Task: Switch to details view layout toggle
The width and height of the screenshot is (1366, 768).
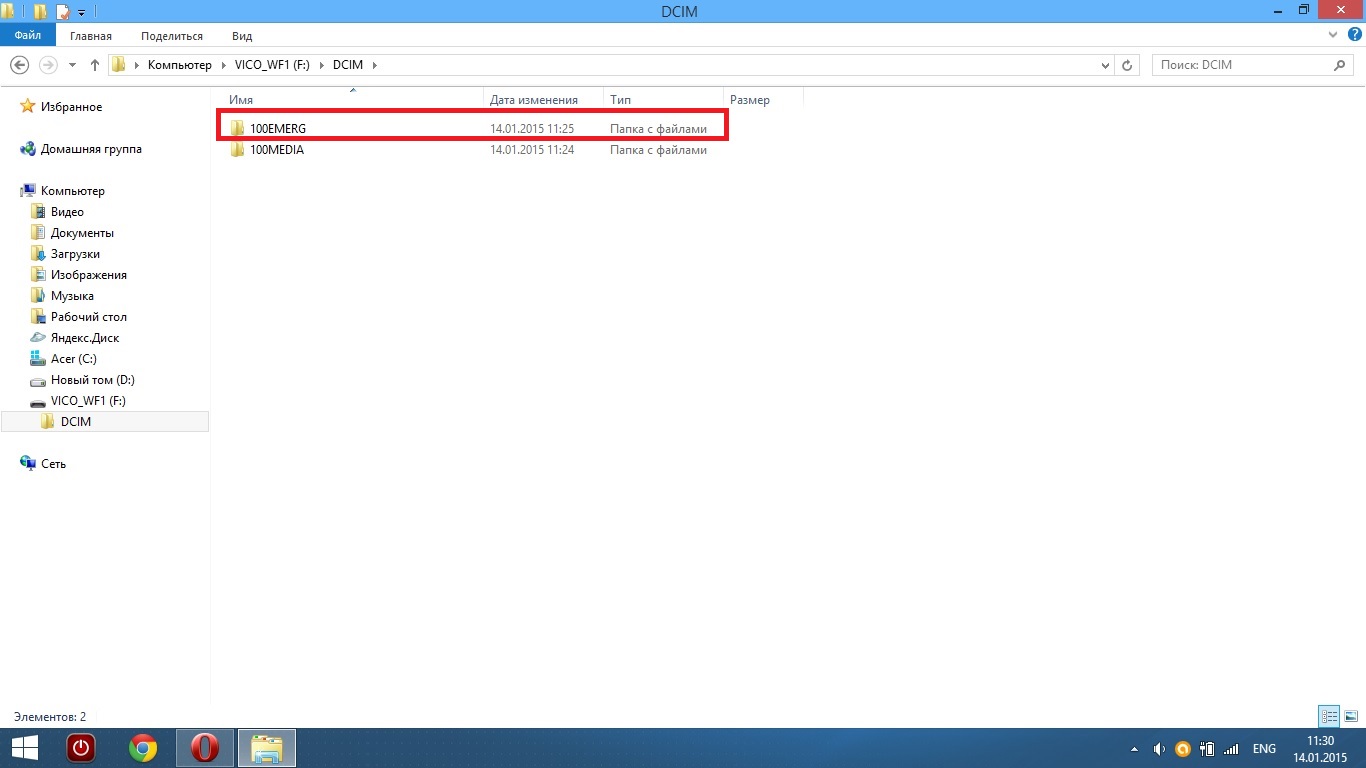Action: coord(1329,716)
